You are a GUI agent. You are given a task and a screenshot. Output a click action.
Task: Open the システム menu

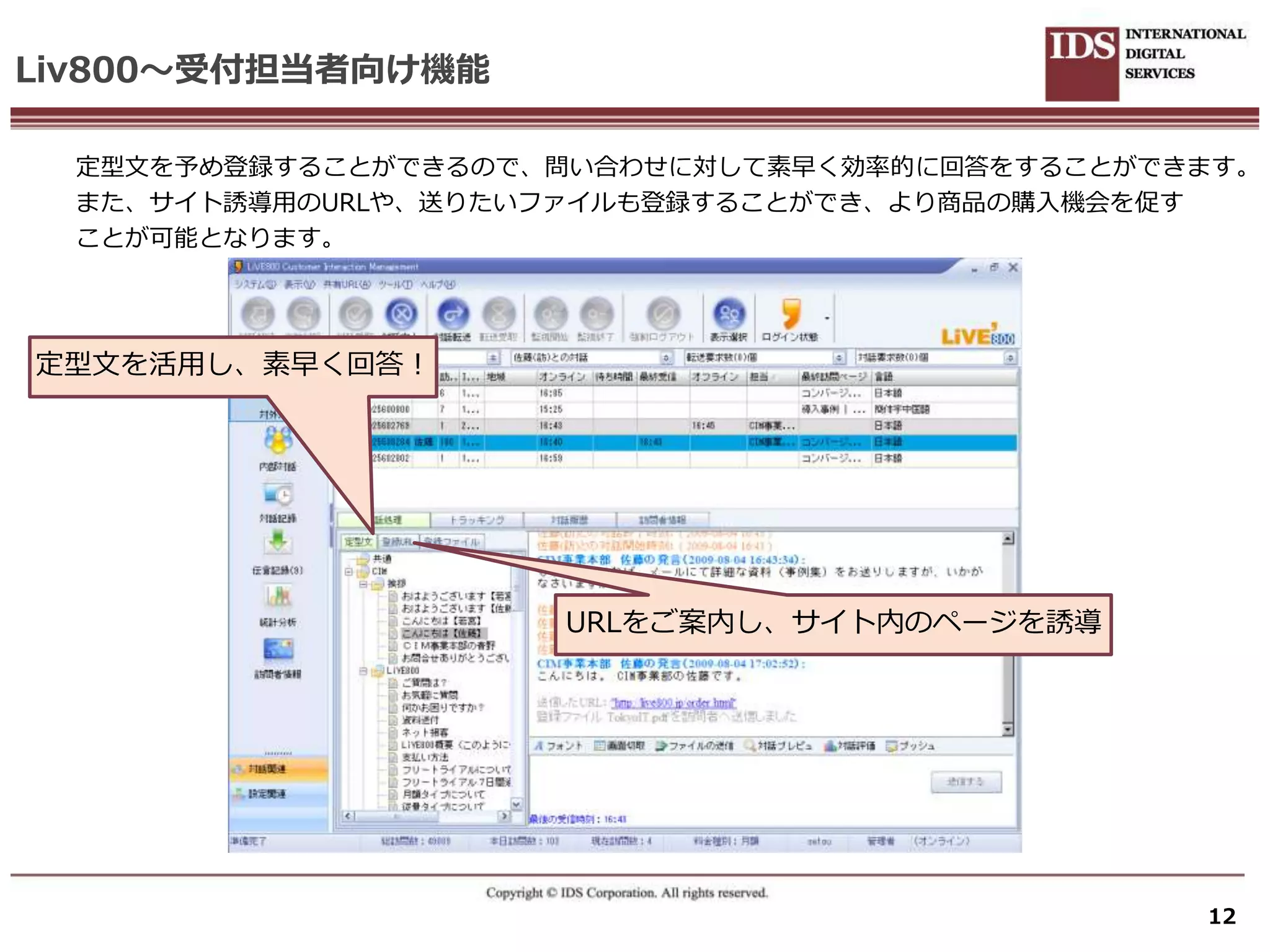(255, 284)
